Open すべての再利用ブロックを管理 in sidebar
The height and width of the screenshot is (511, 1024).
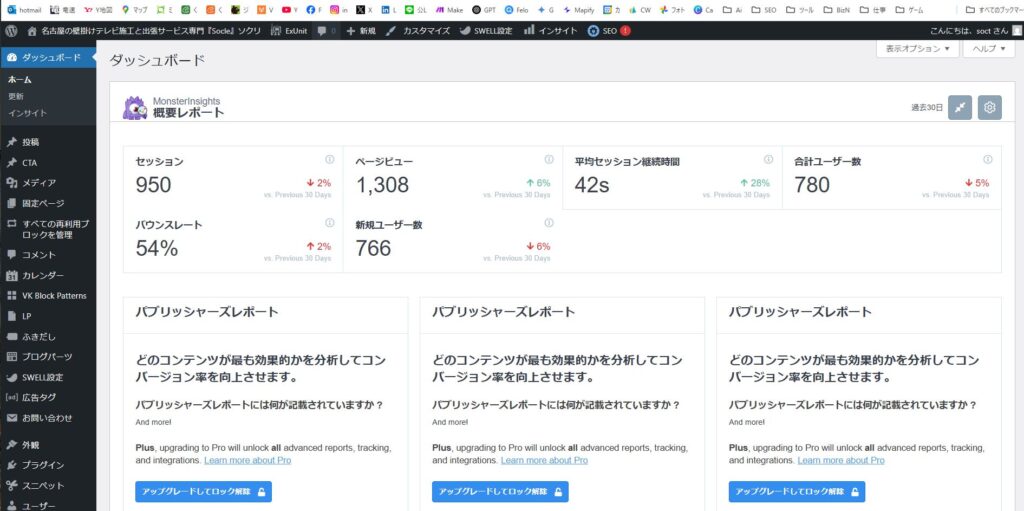pyautogui.click(x=48, y=229)
